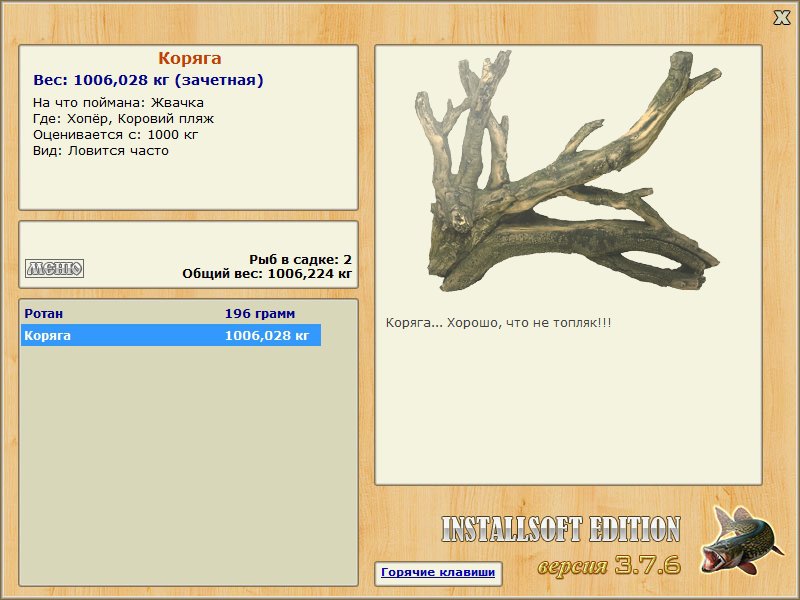800x600 pixels.
Task: Click the версия 3.7.6 label
Action: [x=609, y=565]
